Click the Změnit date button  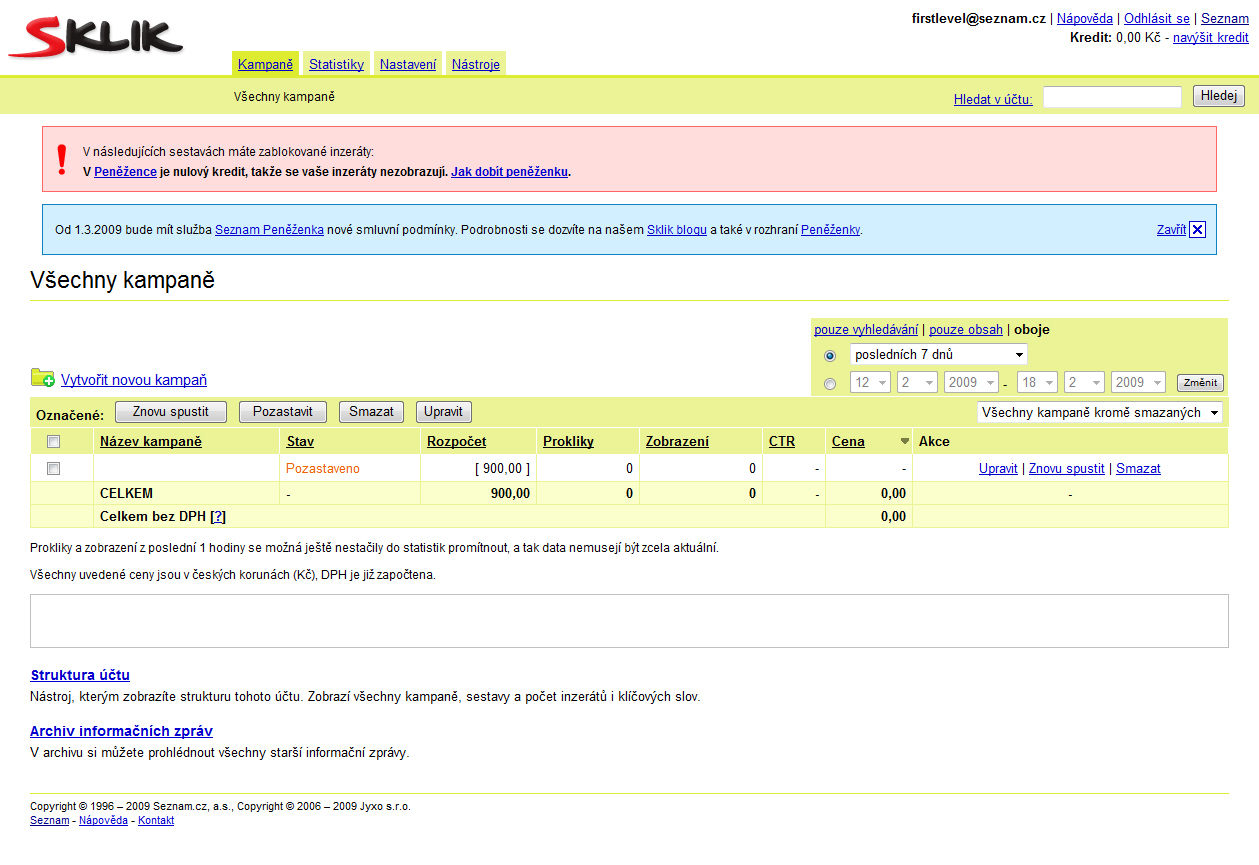point(1200,383)
